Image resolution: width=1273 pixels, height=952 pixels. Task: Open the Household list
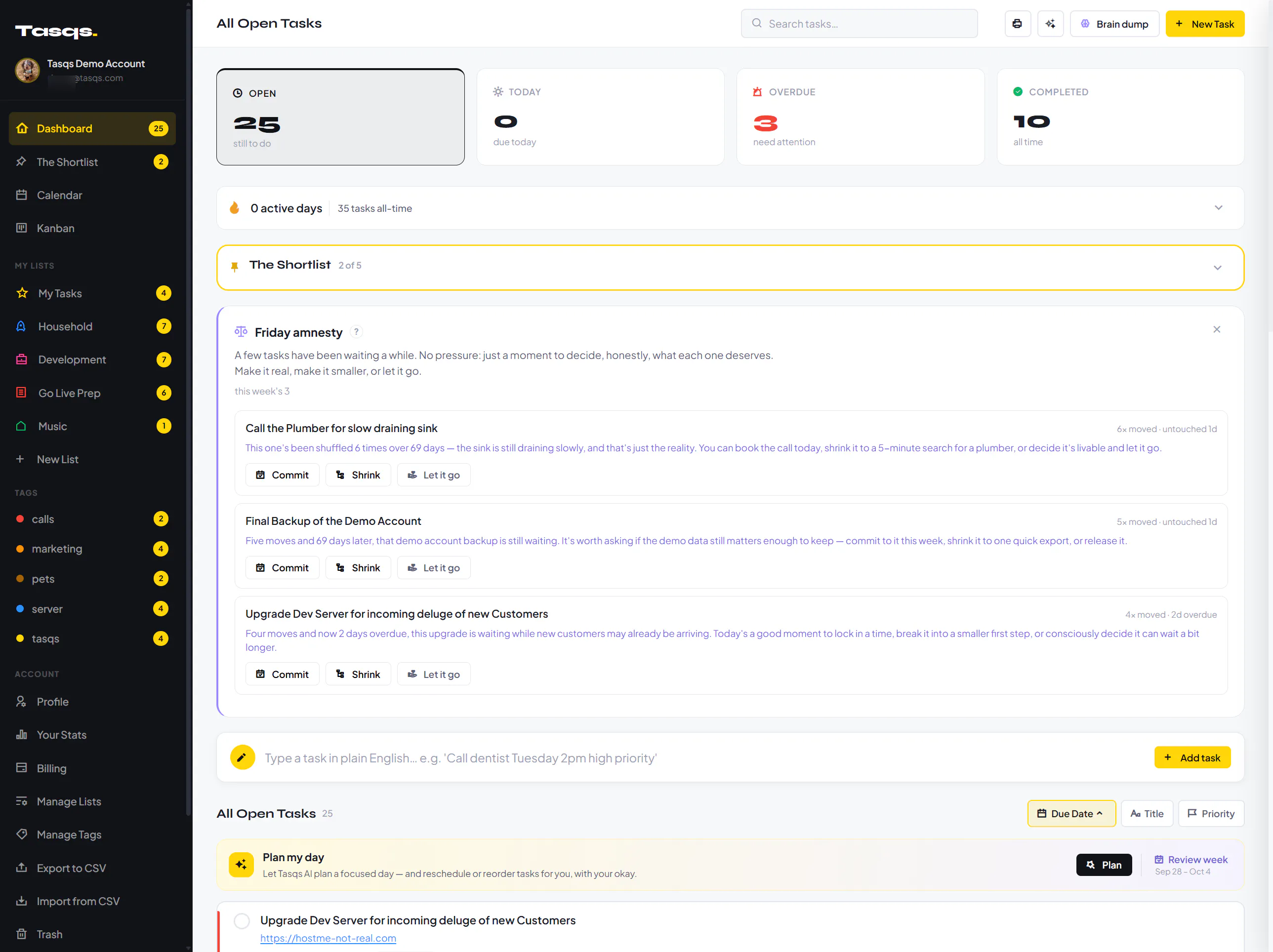pos(92,327)
